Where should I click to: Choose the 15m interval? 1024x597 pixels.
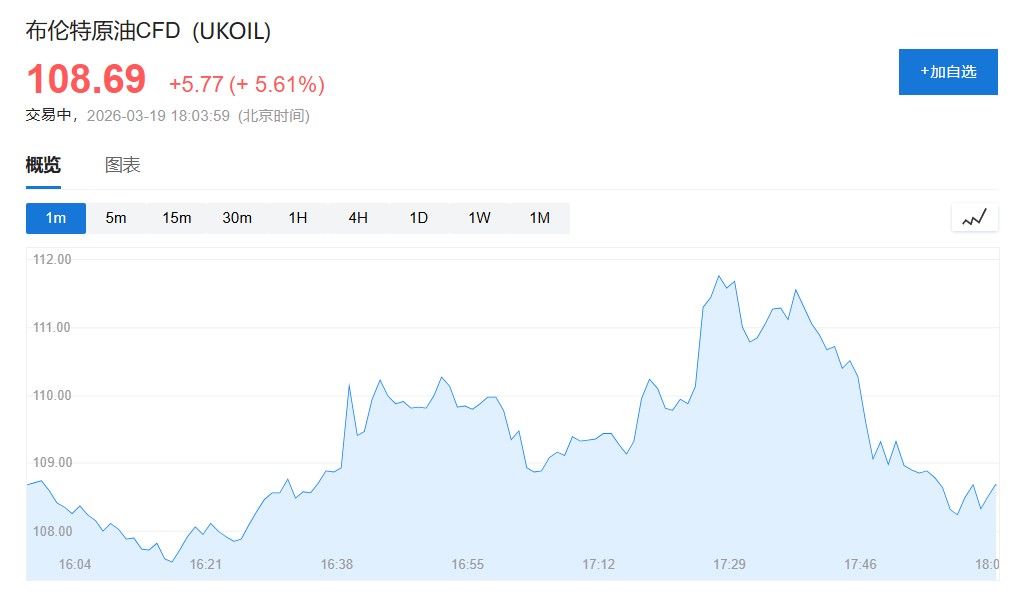coord(177,218)
